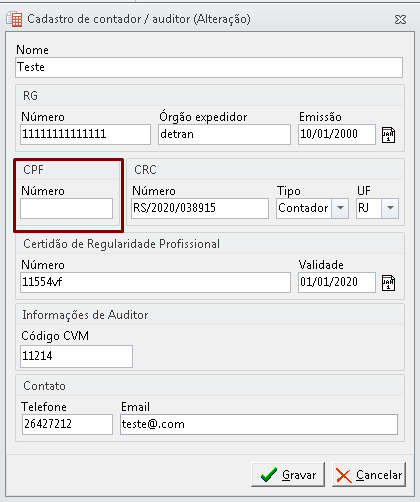420x502 pixels.
Task: Expand the Tipo dropdown showing Contador
Action: point(340,208)
